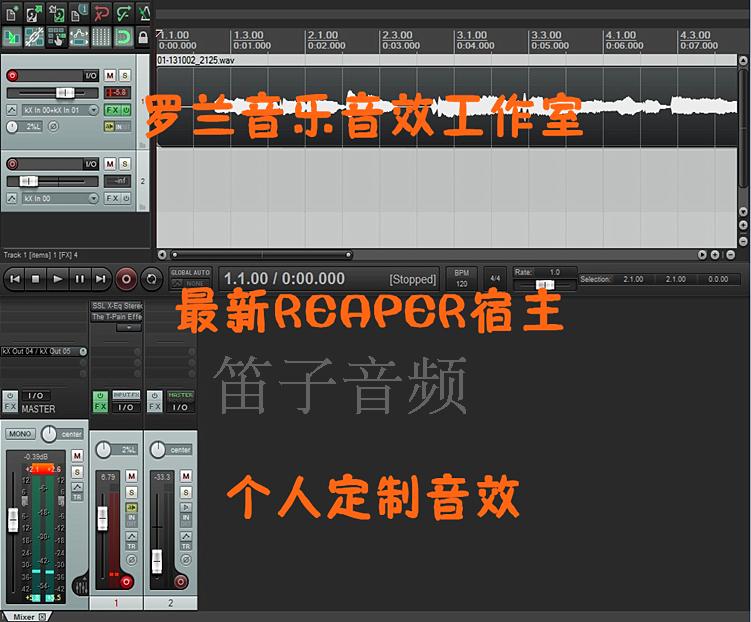Open track 1 envelope button in the track panel
Image resolution: width=751 pixels, height=622 pixels.
(x=11, y=110)
